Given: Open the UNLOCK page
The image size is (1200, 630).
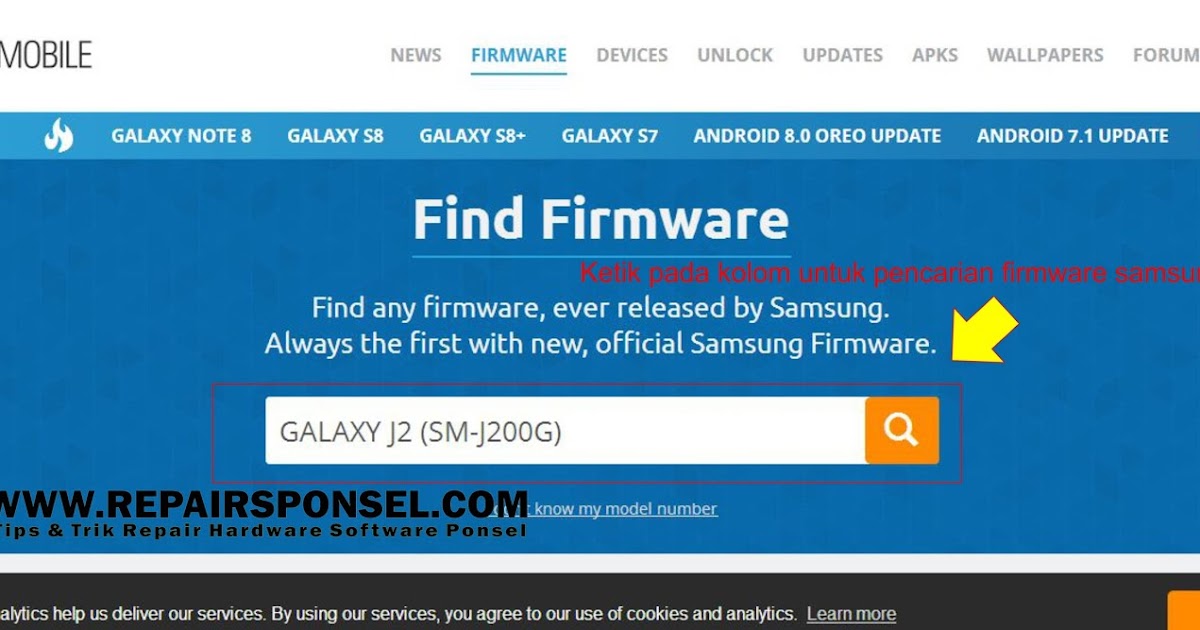Looking at the screenshot, I should pyautogui.click(x=735, y=55).
